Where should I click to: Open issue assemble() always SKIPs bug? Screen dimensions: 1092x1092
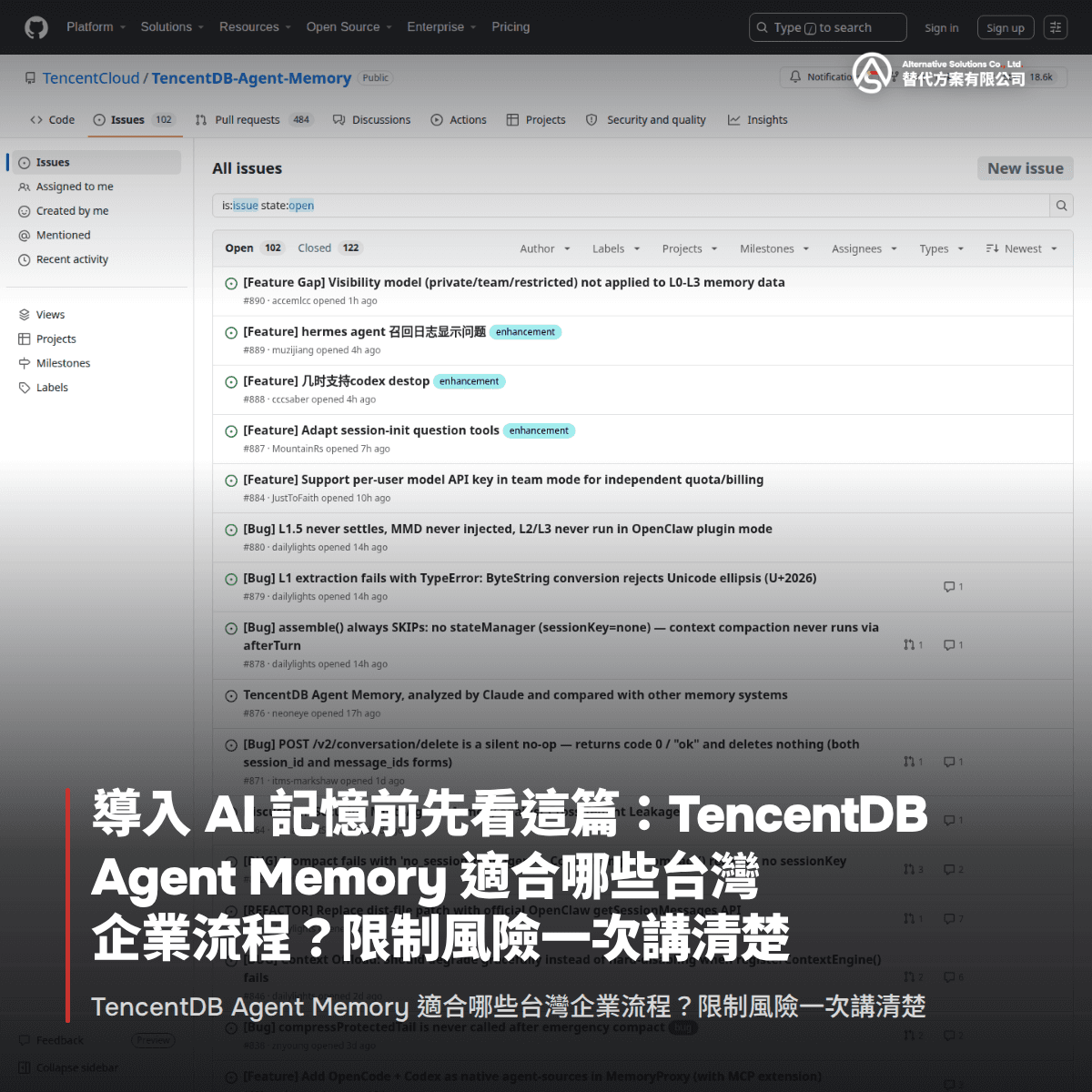click(561, 636)
